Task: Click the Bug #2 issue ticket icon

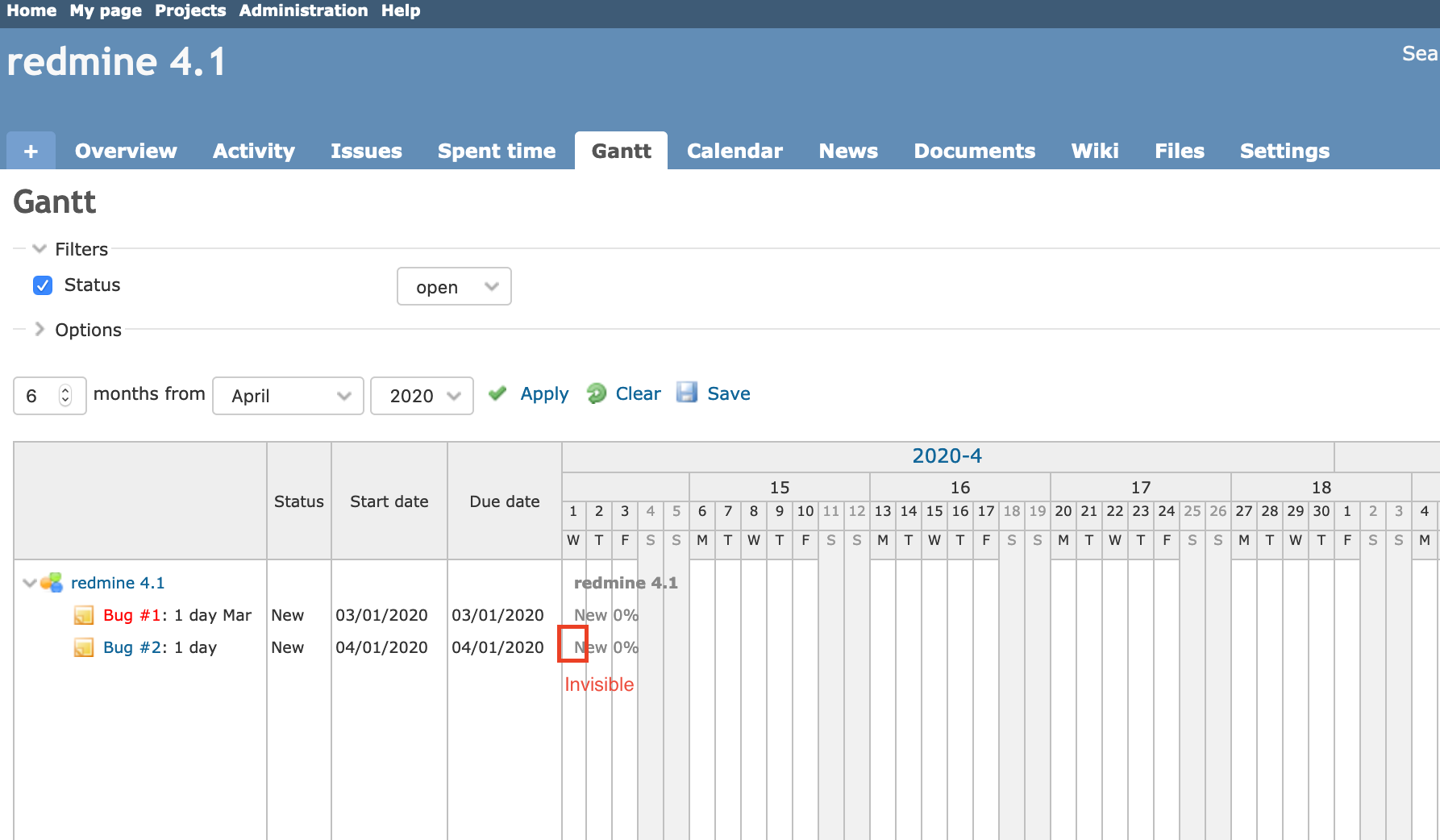Action: pyautogui.click(x=84, y=647)
